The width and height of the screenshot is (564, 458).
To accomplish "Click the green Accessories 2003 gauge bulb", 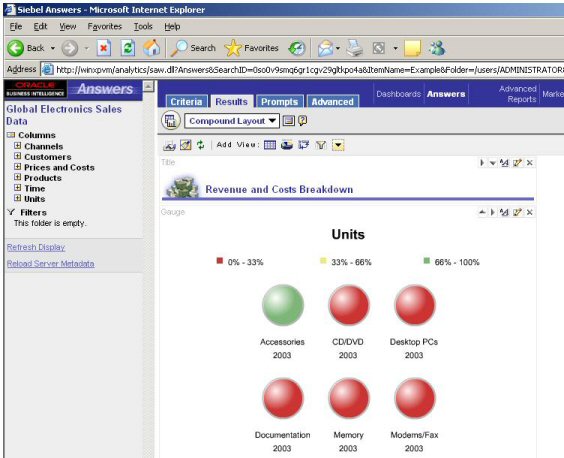I will [283, 305].
